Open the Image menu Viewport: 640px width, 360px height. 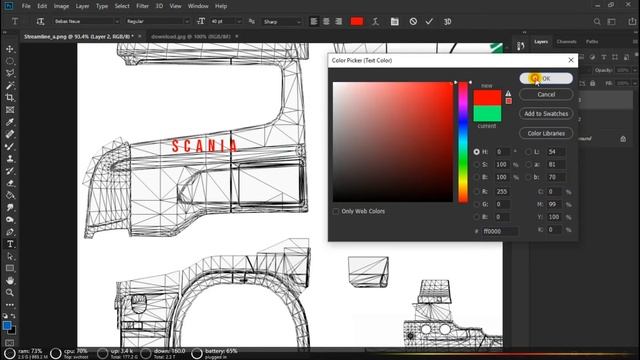[61, 6]
